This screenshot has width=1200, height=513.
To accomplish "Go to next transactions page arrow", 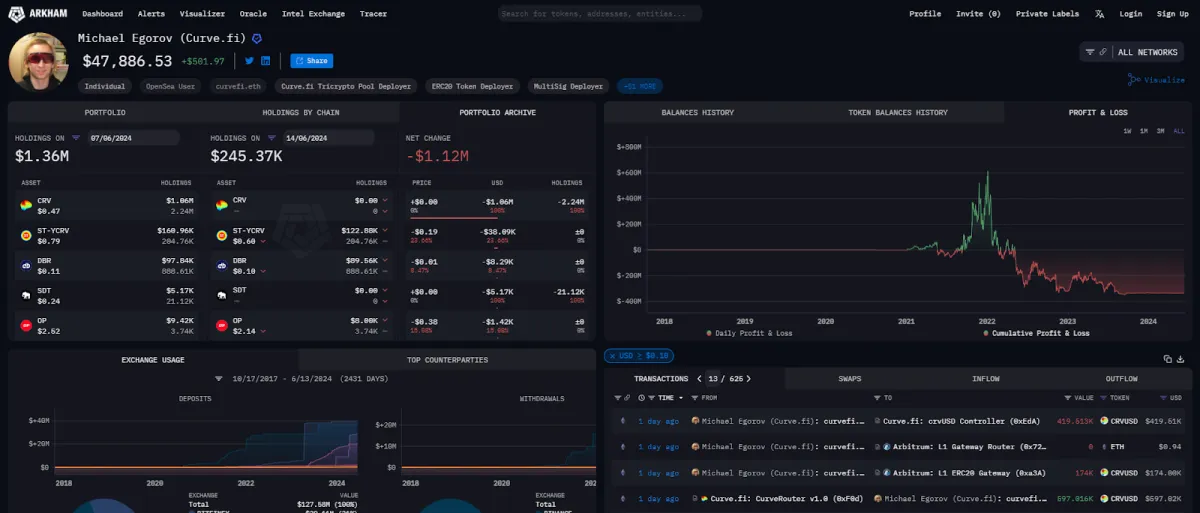I will click(748, 379).
